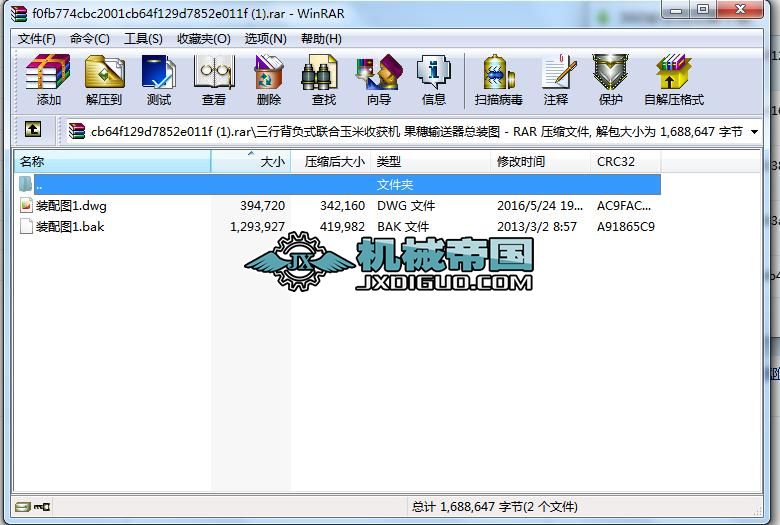Click the archive icon in the address bar

point(77,131)
